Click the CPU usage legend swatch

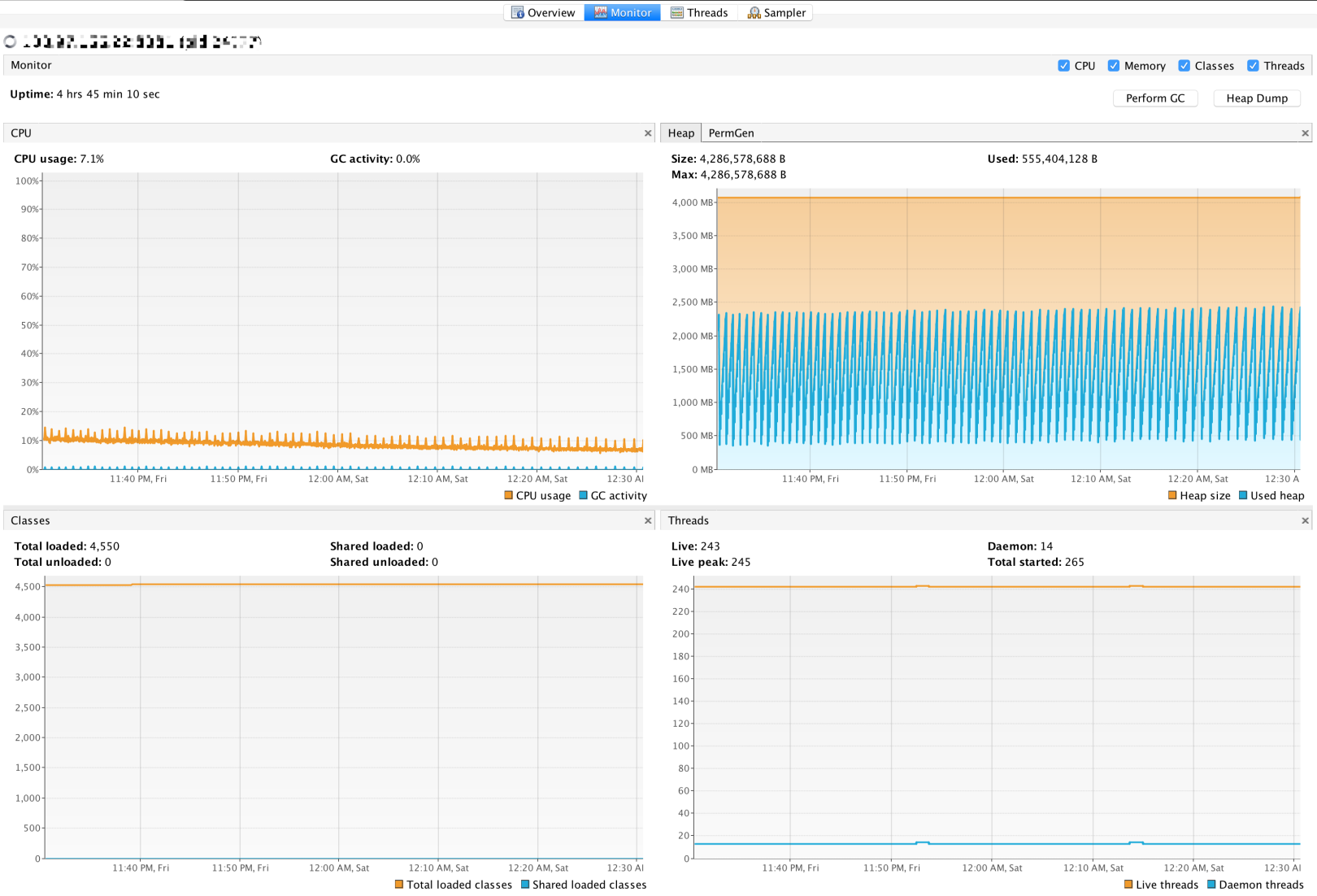click(508, 495)
